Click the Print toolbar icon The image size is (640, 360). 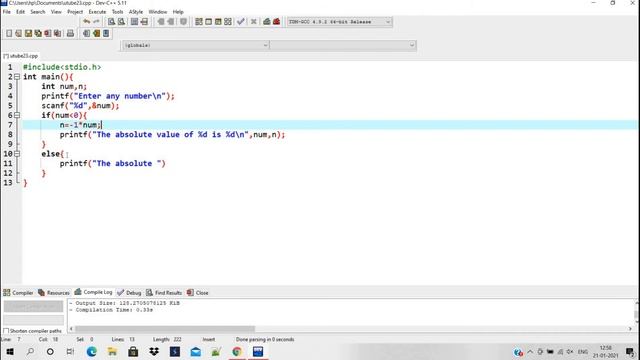pyautogui.click(x=70, y=33)
